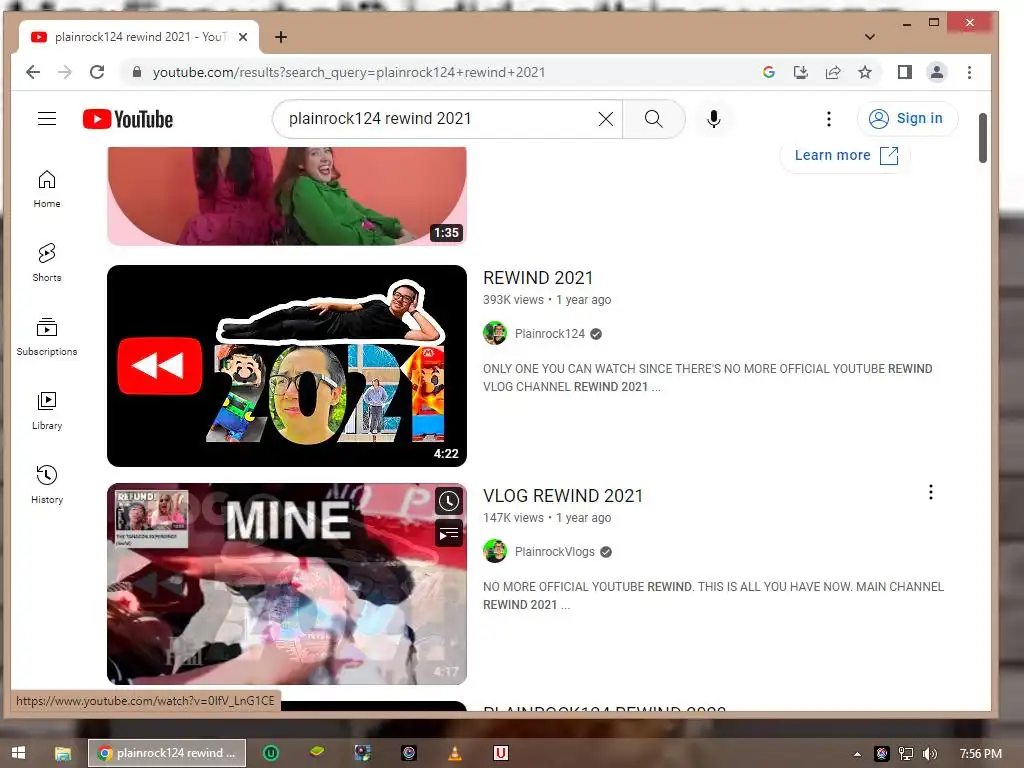Image resolution: width=1024 pixels, height=768 pixels.
Task: Add VLOG REWIND 2021 to Watch later
Action: [x=449, y=502]
